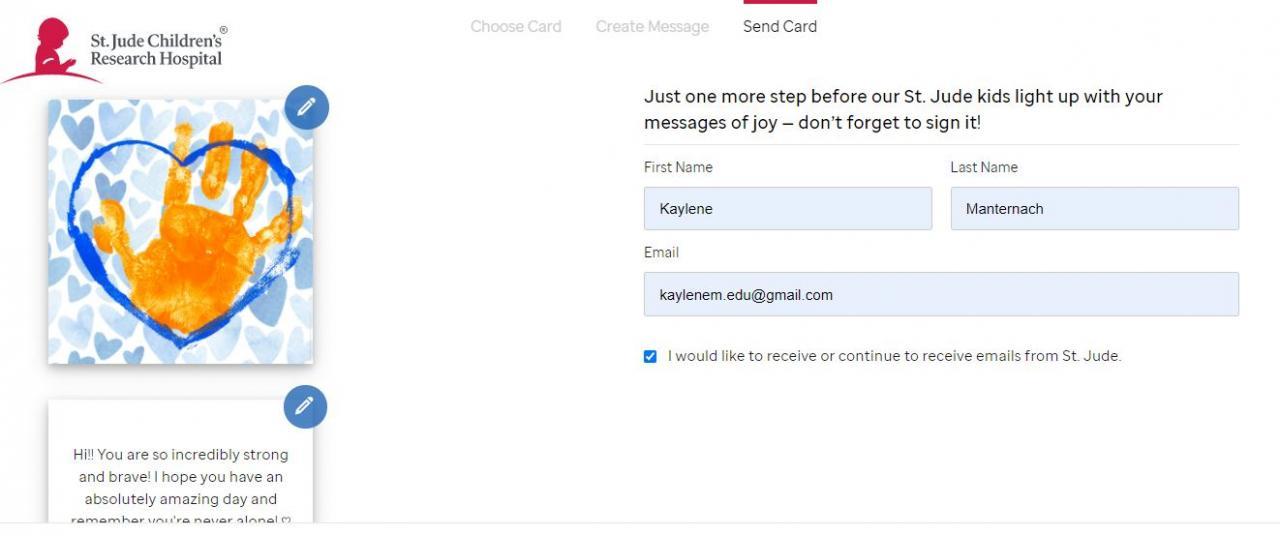Click the message preview card text
The image size is (1280, 536).
[x=180, y=477]
